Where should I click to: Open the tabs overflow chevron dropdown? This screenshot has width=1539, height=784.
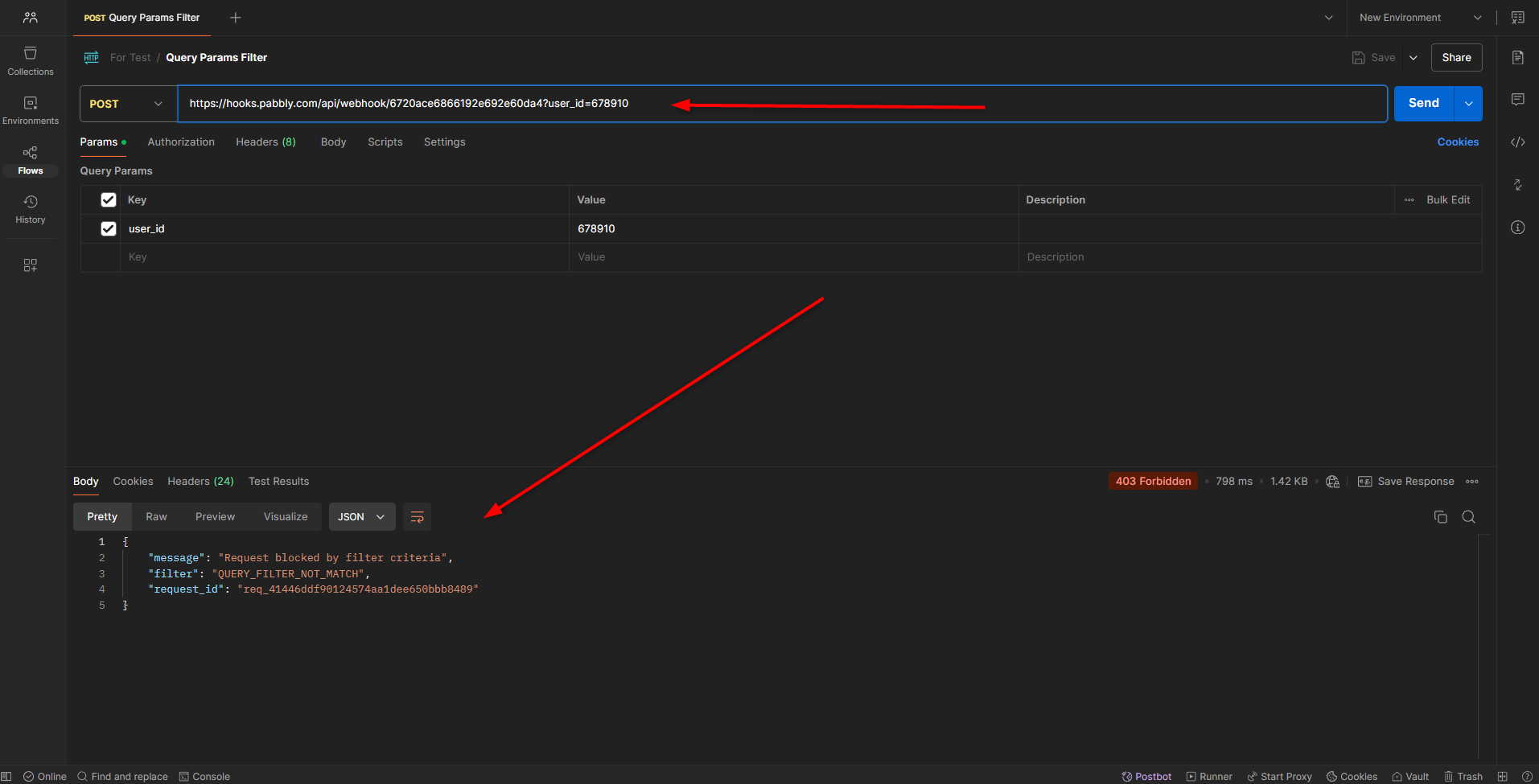tap(1328, 18)
